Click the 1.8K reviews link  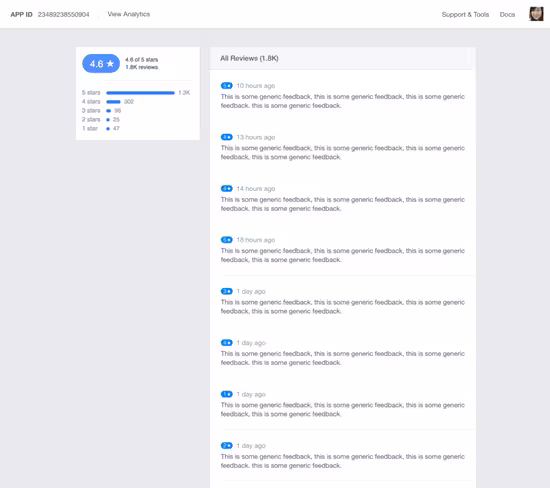(x=142, y=67)
